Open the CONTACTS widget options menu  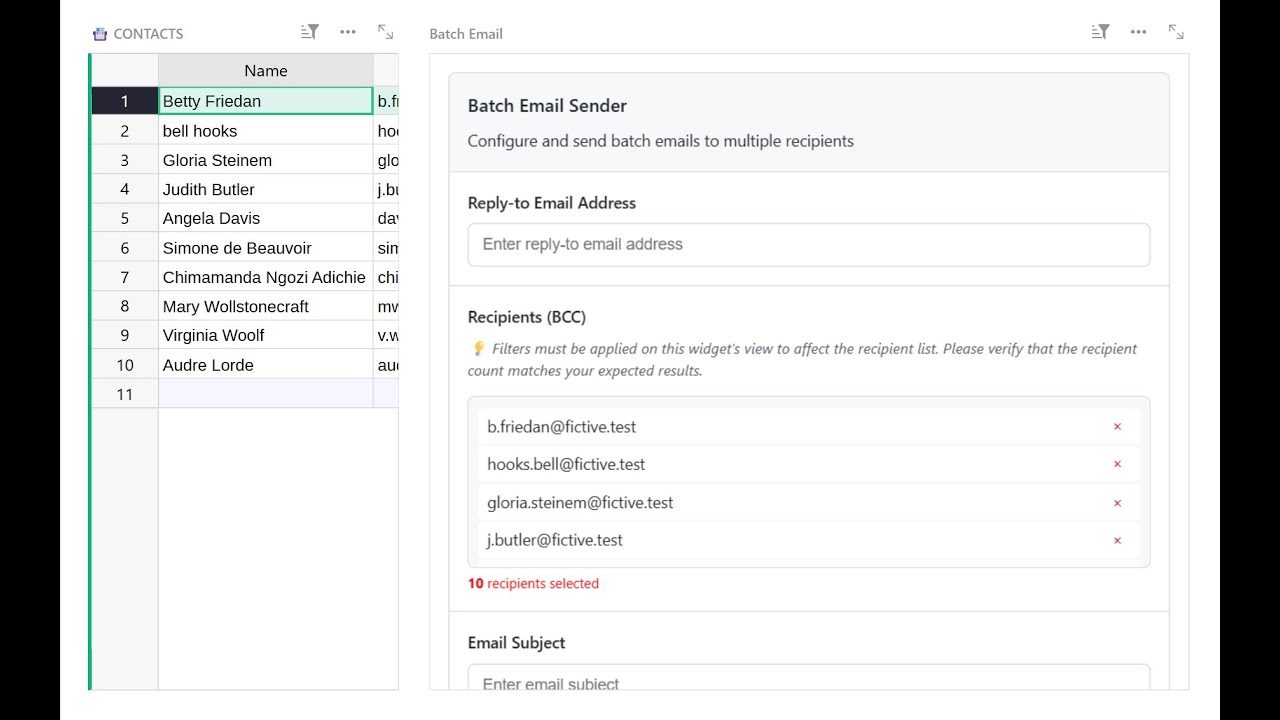pos(348,32)
